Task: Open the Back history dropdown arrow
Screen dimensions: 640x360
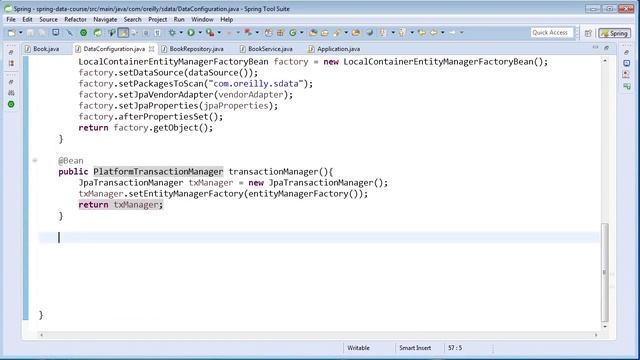Action: point(443,33)
